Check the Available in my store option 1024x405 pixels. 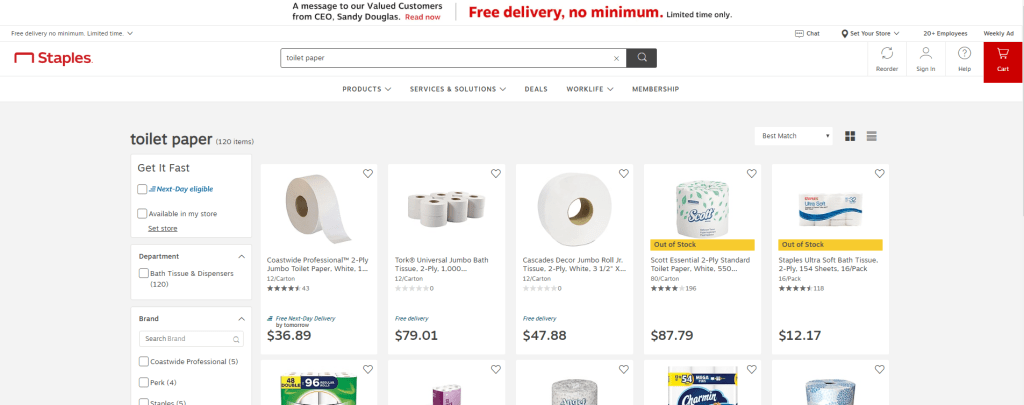(x=142, y=213)
